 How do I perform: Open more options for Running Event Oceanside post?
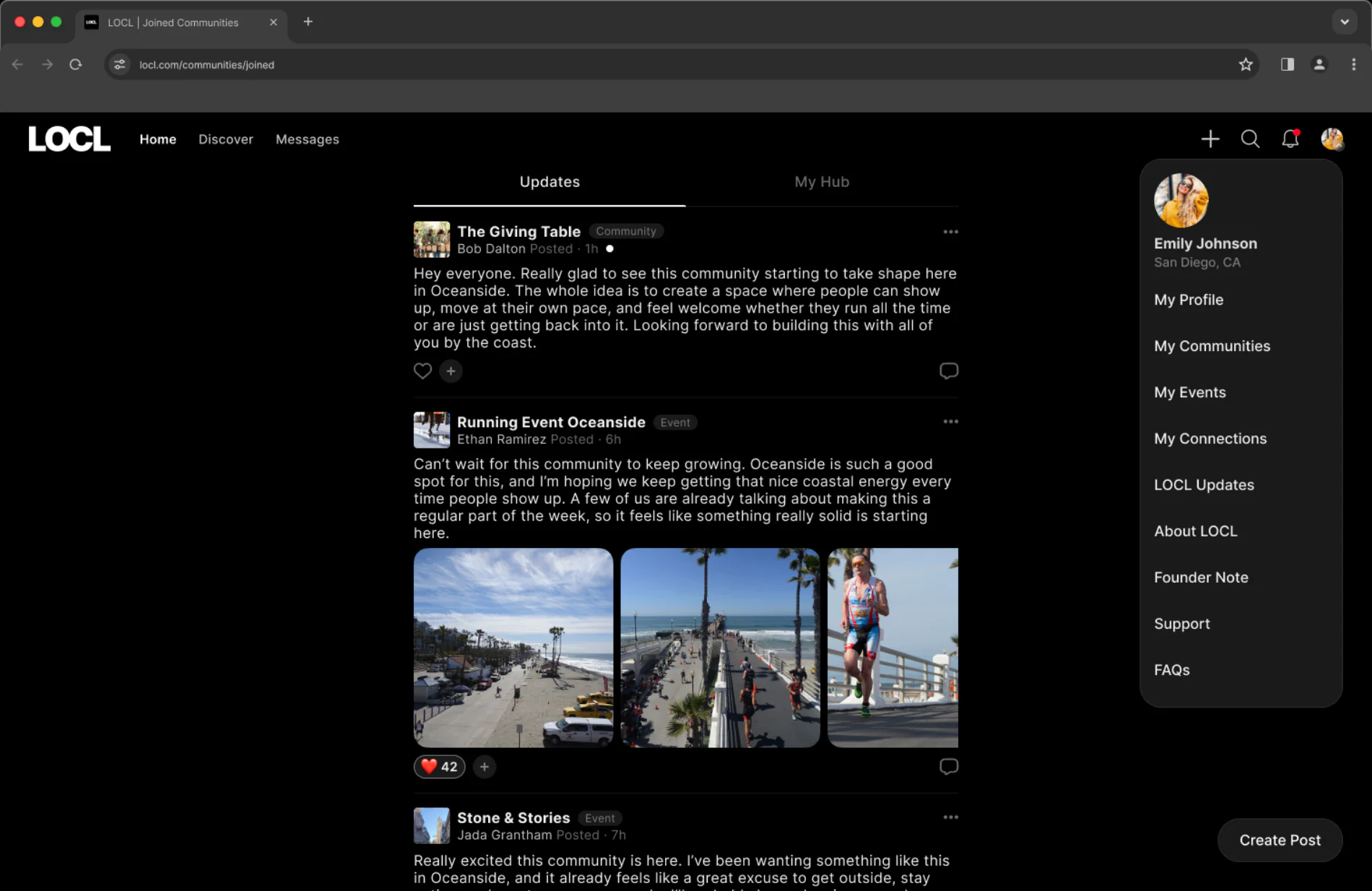950,422
